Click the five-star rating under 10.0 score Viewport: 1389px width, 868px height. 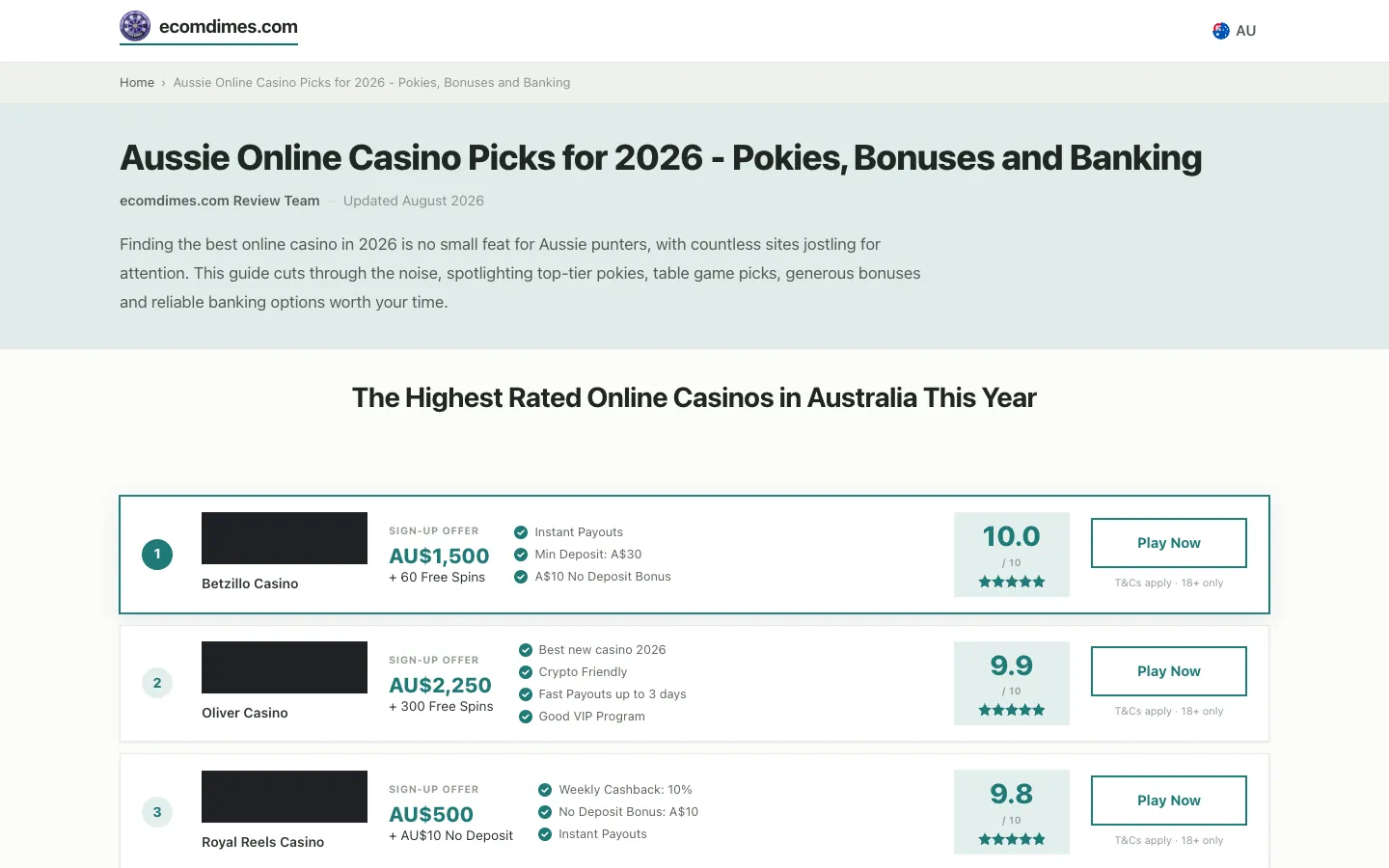click(1012, 582)
